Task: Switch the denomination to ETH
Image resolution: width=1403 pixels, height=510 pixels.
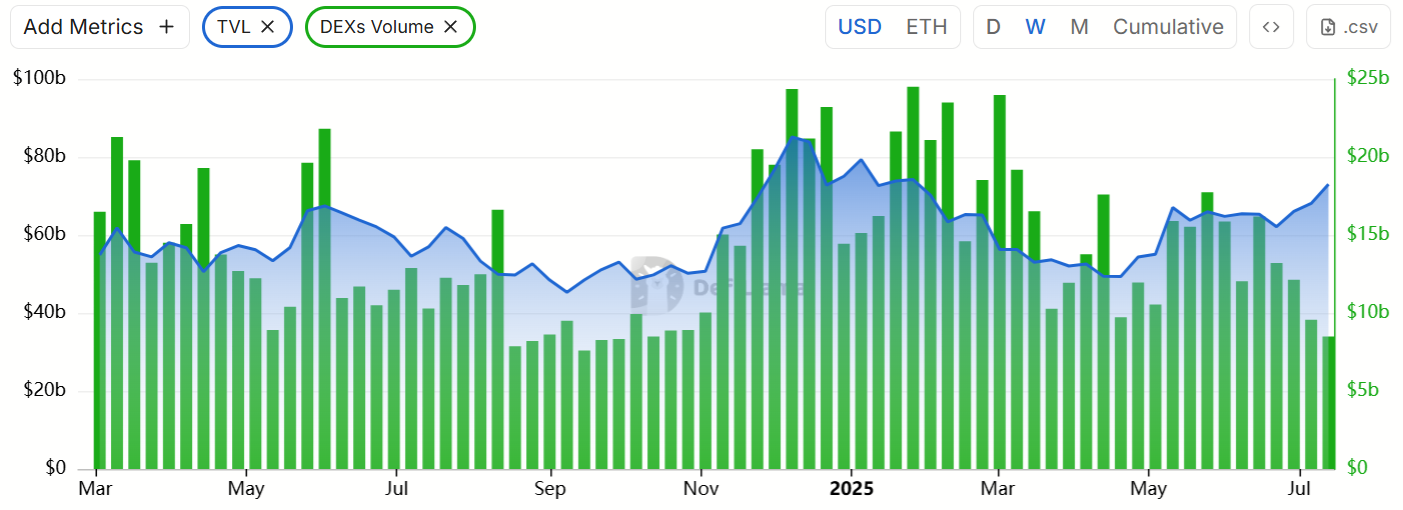Action: [x=926, y=27]
